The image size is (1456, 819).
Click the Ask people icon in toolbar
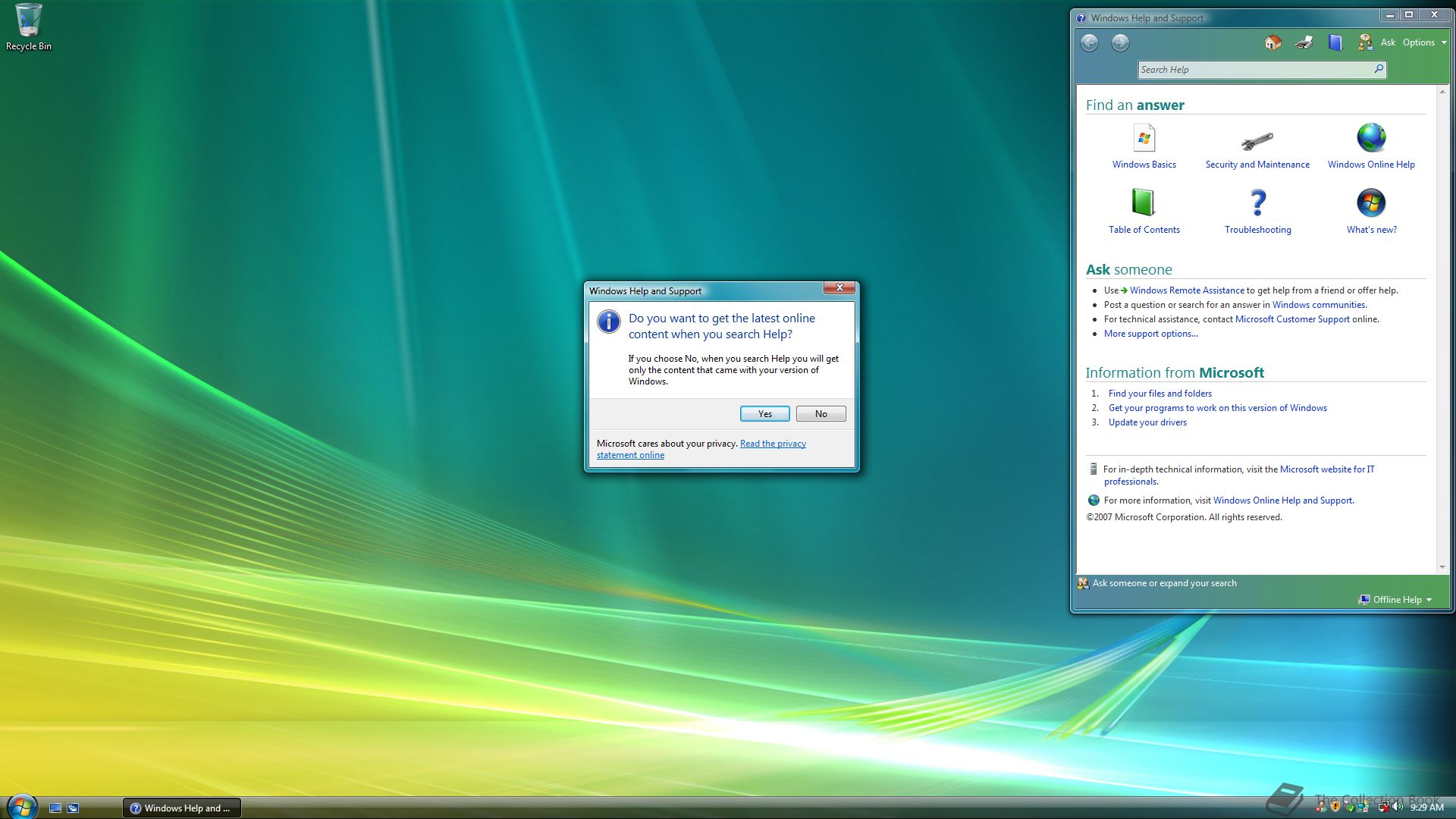click(1365, 42)
